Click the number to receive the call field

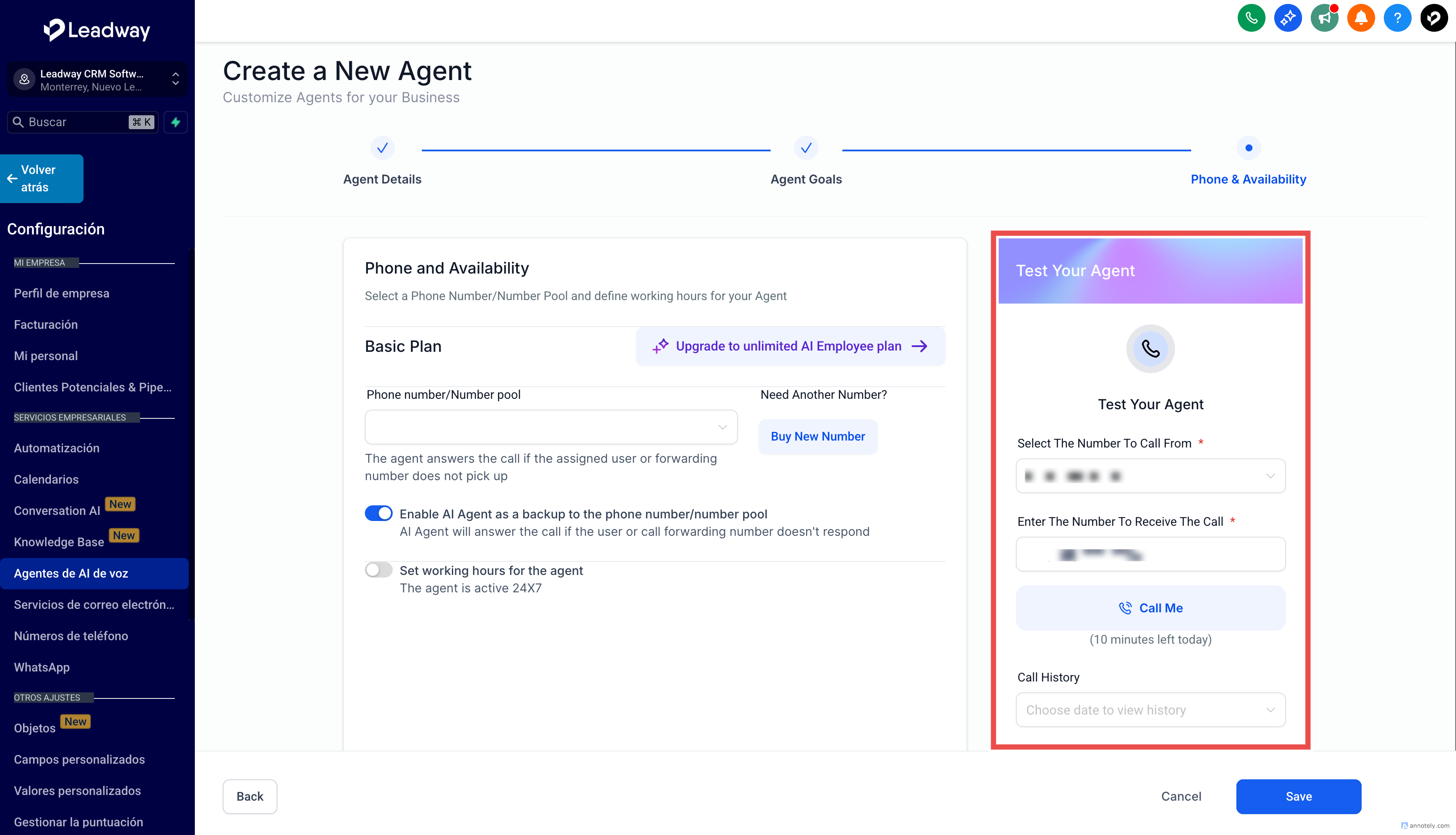pos(1150,554)
